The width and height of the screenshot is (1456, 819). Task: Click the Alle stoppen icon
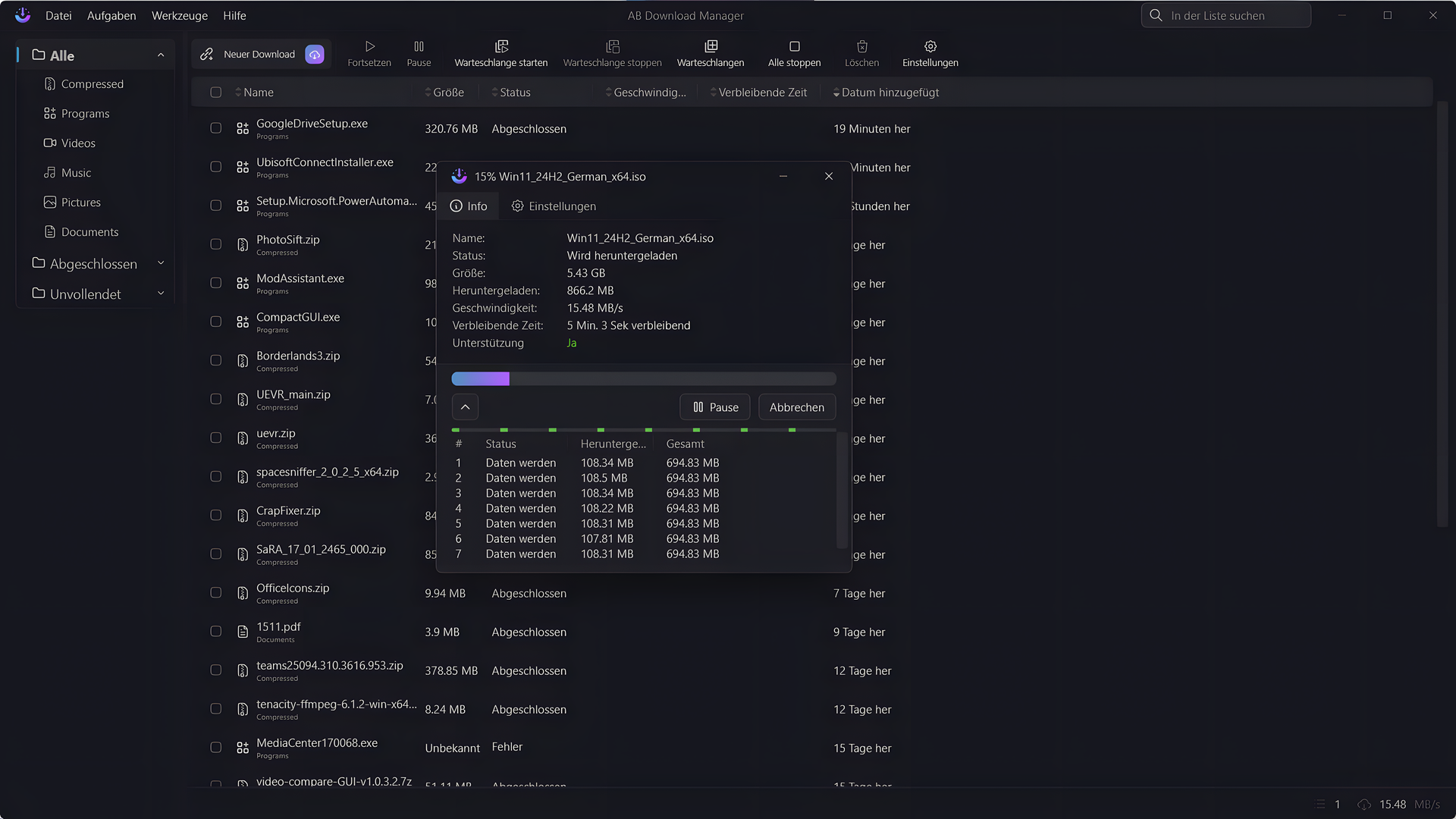794,46
